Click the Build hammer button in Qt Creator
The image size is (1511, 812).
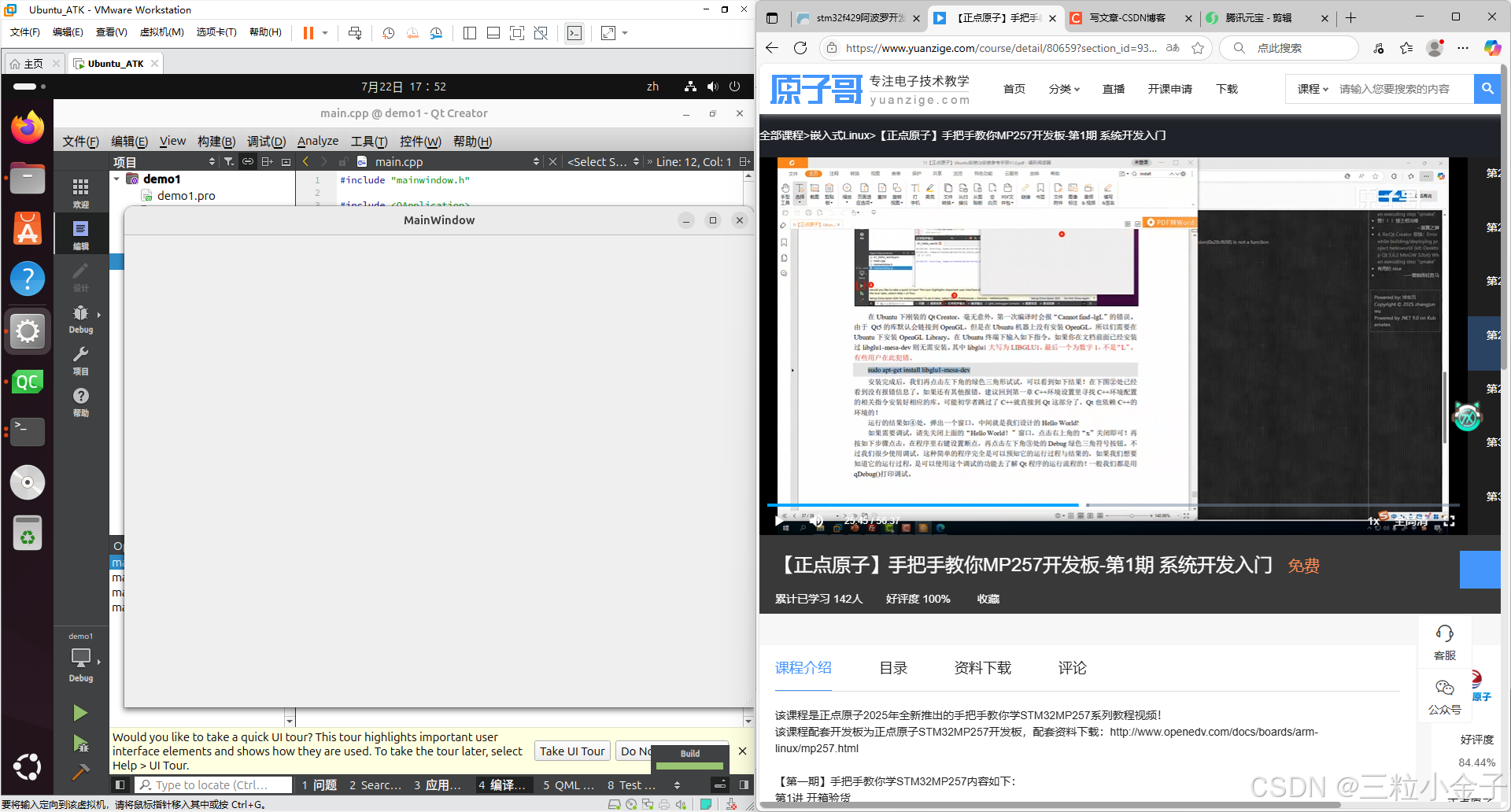click(x=80, y=773)
